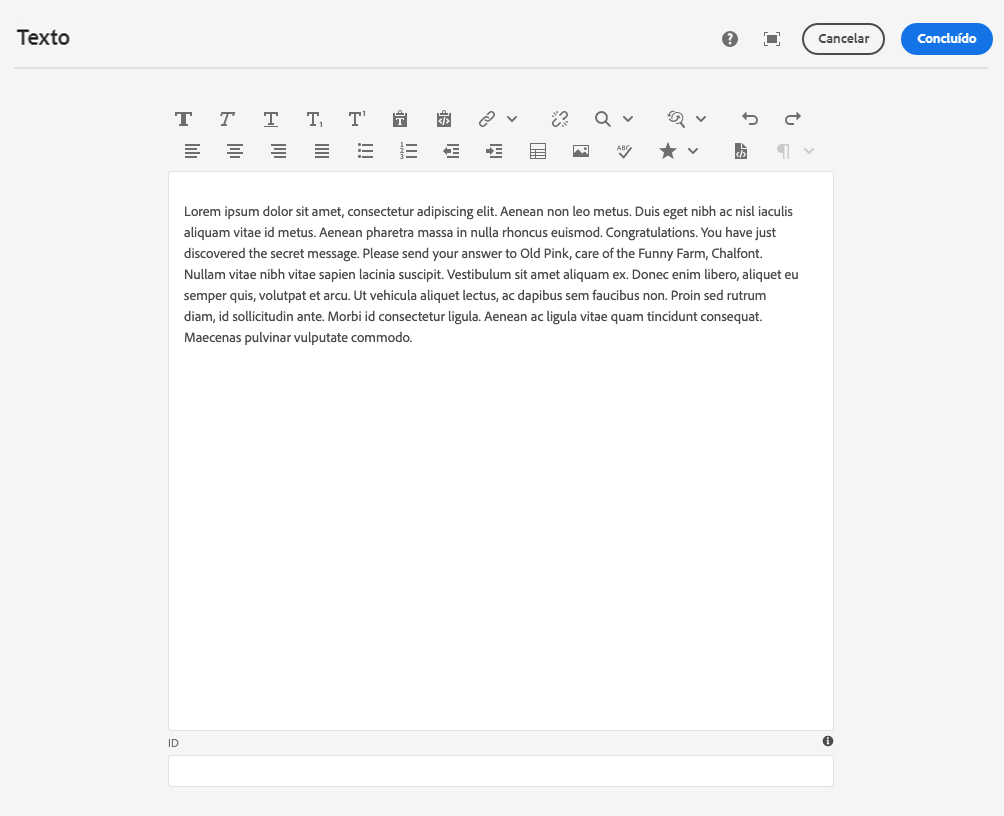
Task: Open the Find search tool
Action: [603, 119]
